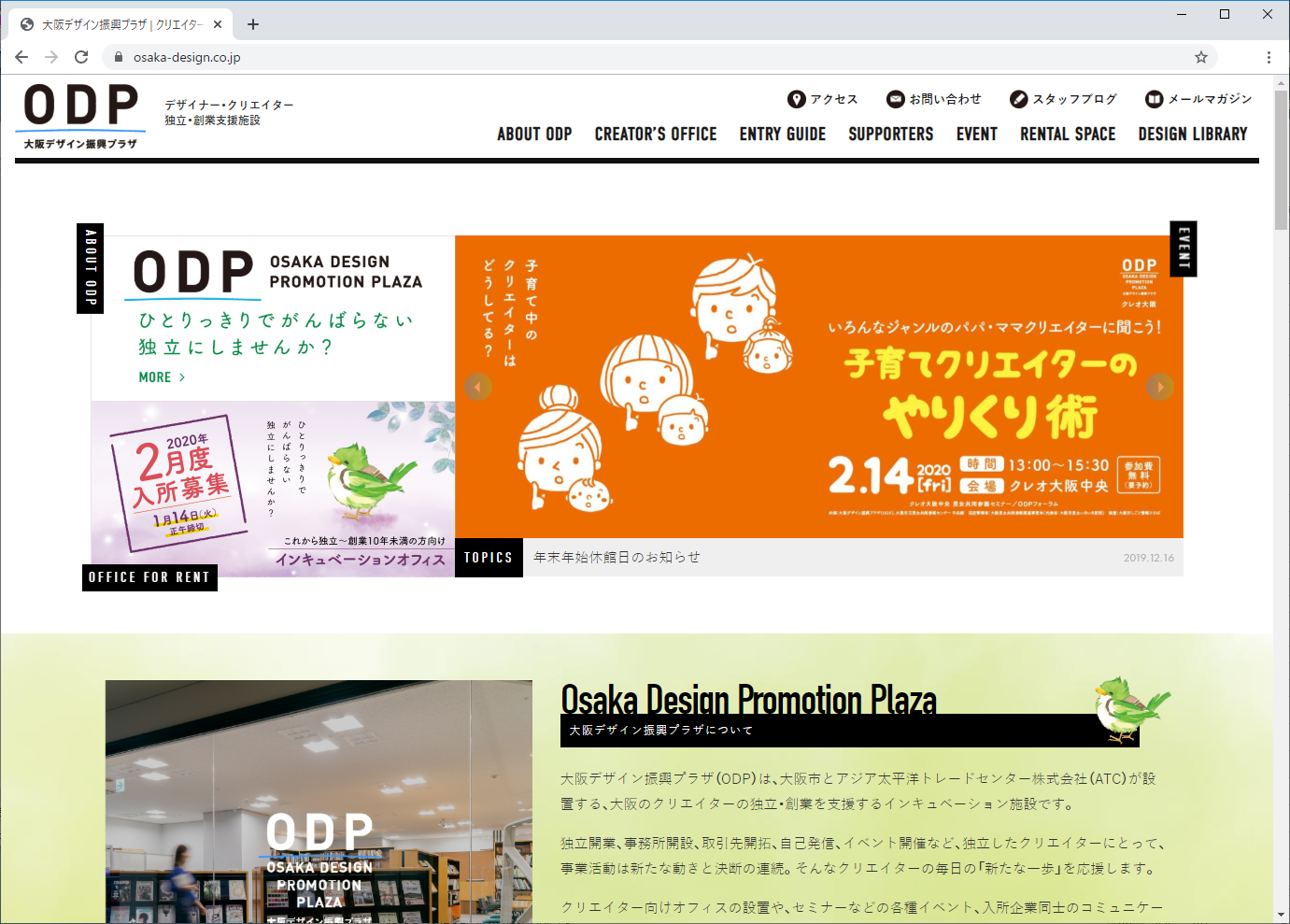
Task: Click the お問い合わせ envelope icon
Action: coord(895,99)
